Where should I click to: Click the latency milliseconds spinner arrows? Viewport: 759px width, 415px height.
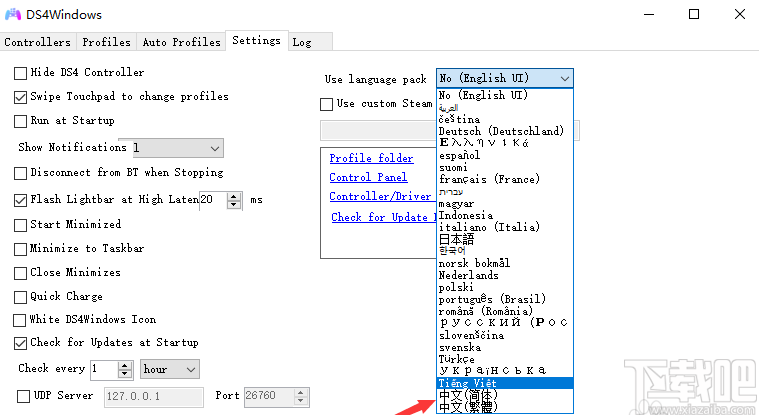point(234,200)
